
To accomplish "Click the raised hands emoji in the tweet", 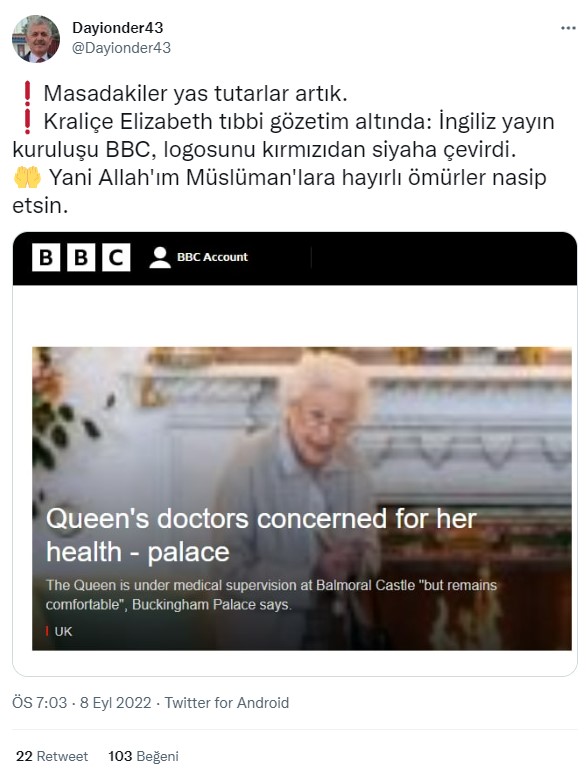I will [27, 177].
